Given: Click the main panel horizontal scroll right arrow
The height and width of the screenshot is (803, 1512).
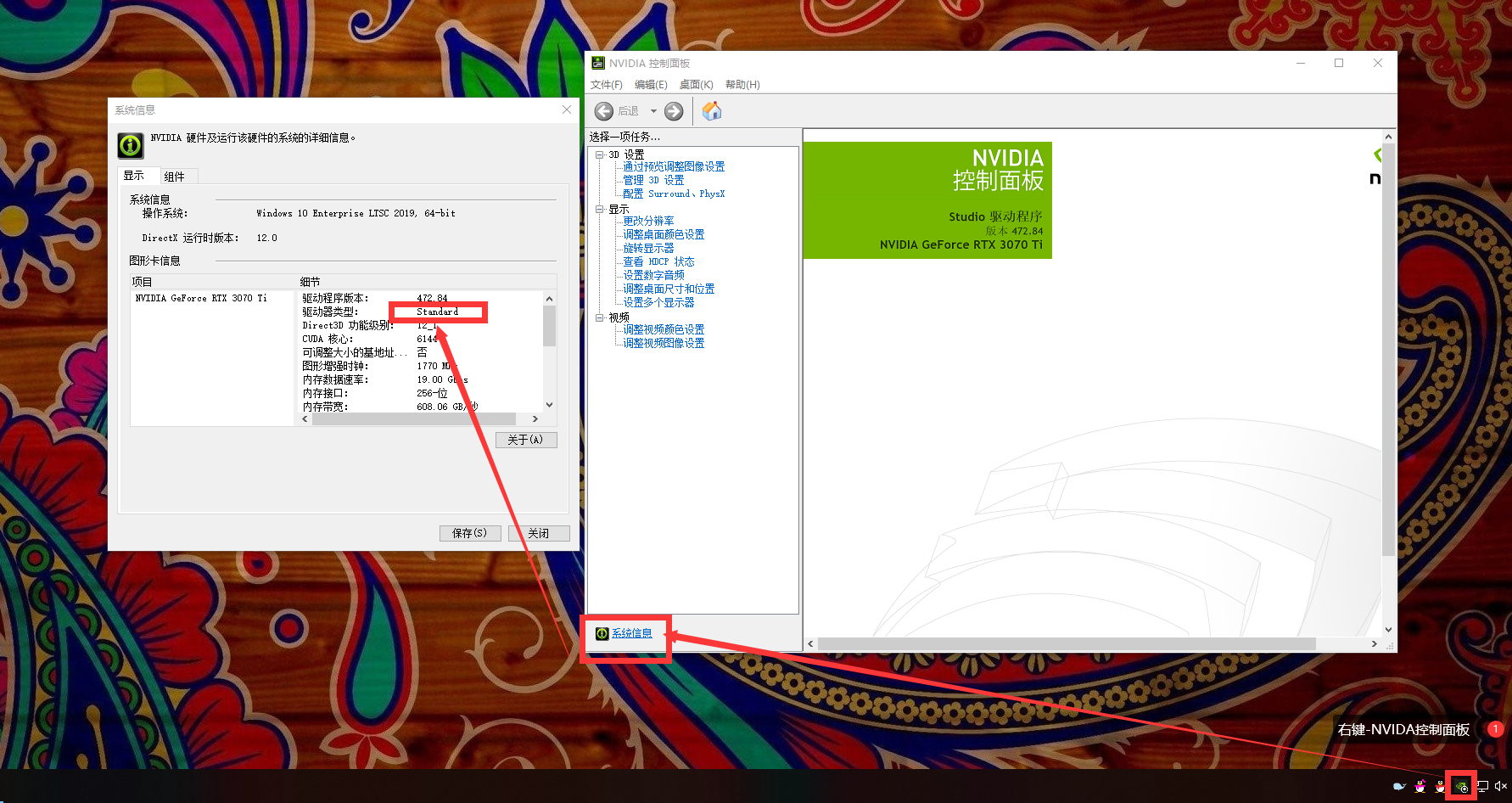Looking at the screenshot, I should pyautogui.click(x=1375, y=644).
